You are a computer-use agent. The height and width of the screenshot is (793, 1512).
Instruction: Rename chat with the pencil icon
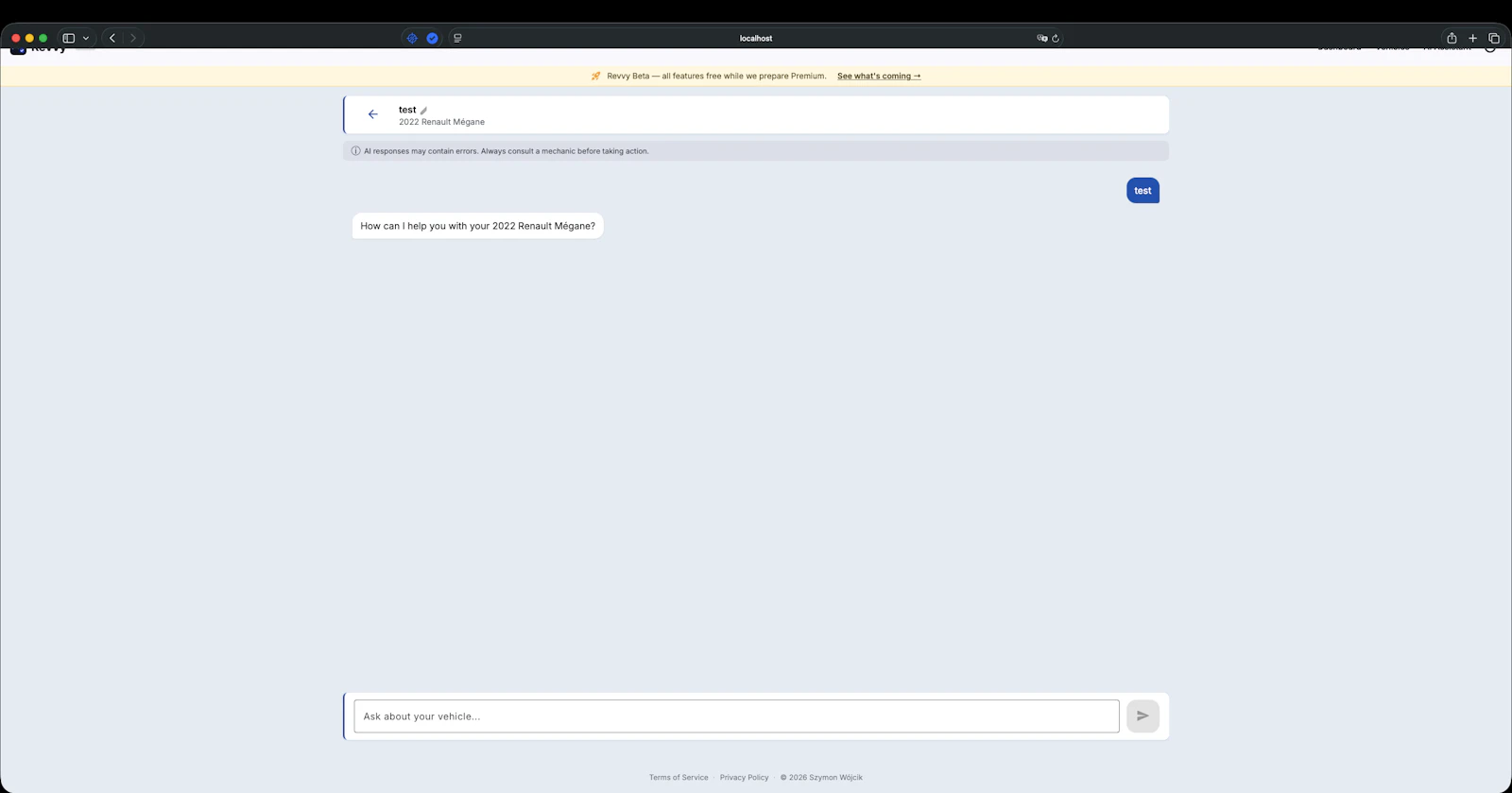point(423,111)
